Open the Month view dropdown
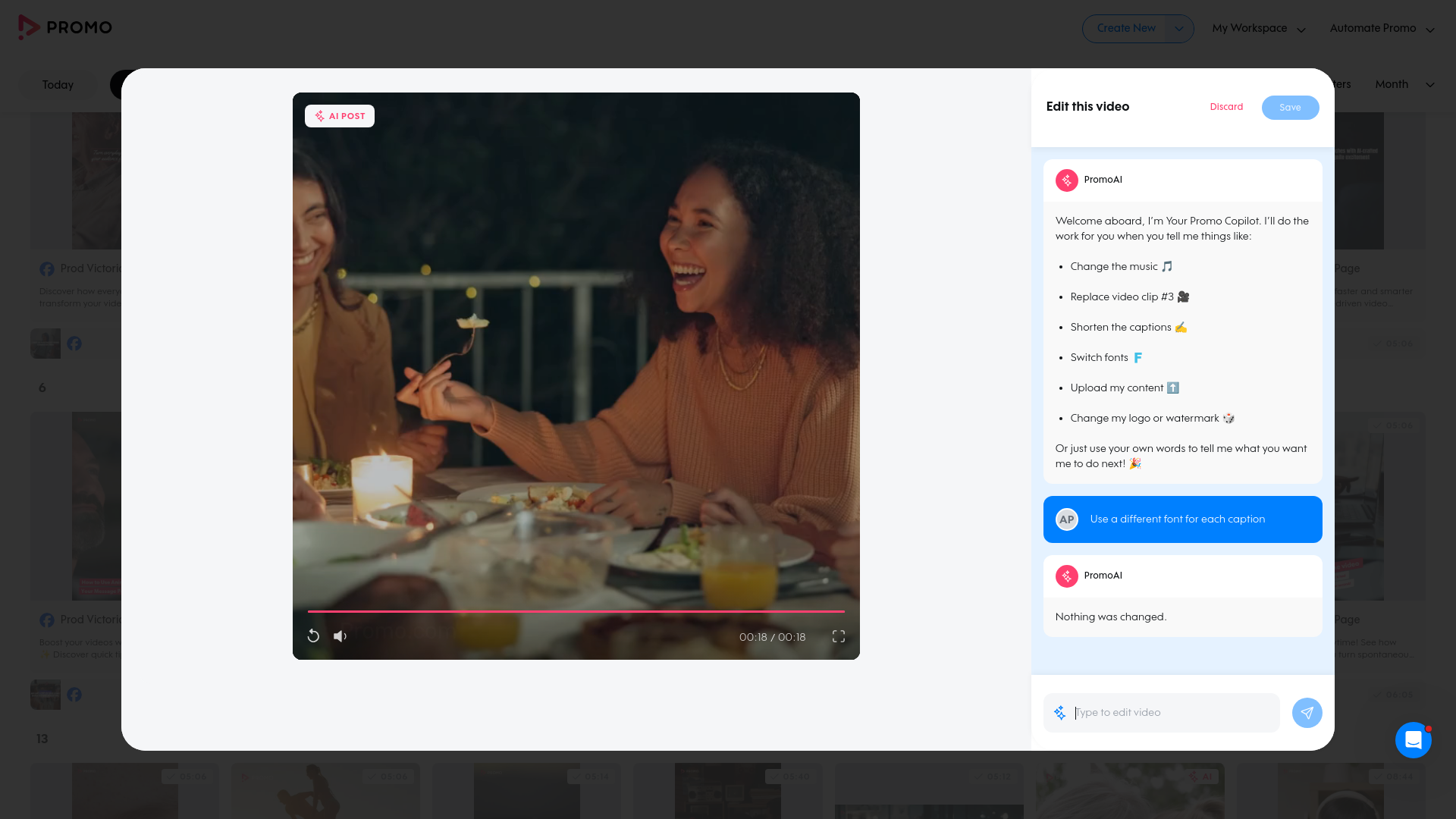This screenshot has width=1456, height=819. [x=1404, y=84]
